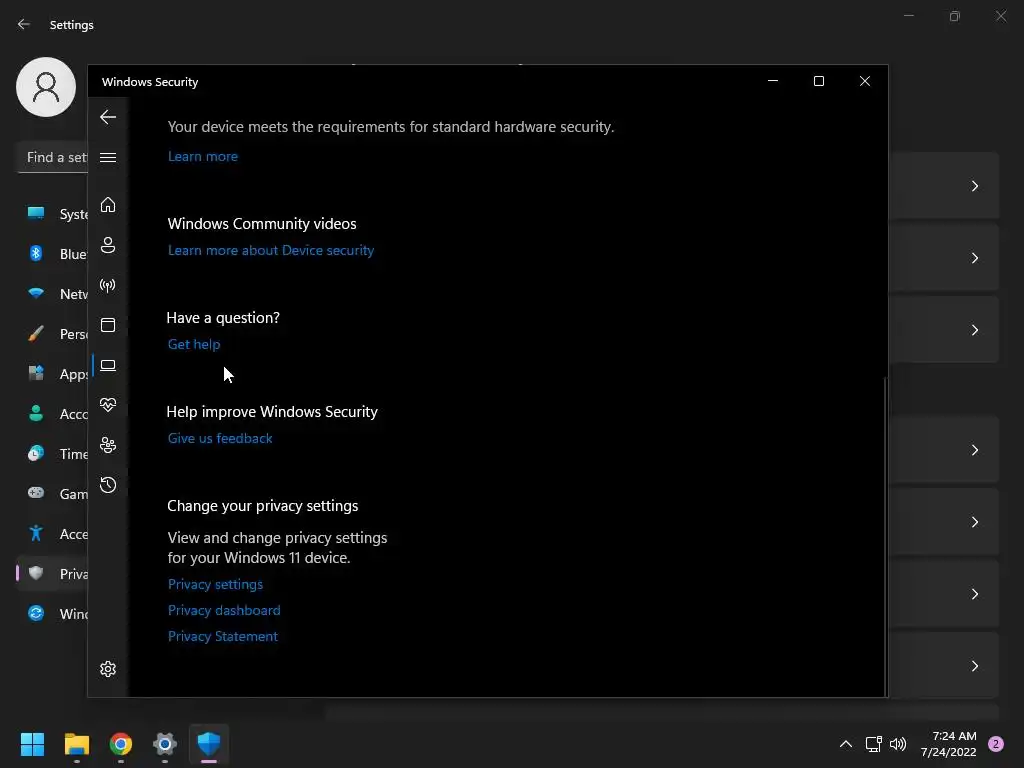Select Accessibility in Settings sidebar
Screen dimensions: 1024x768
coord(53,534)
